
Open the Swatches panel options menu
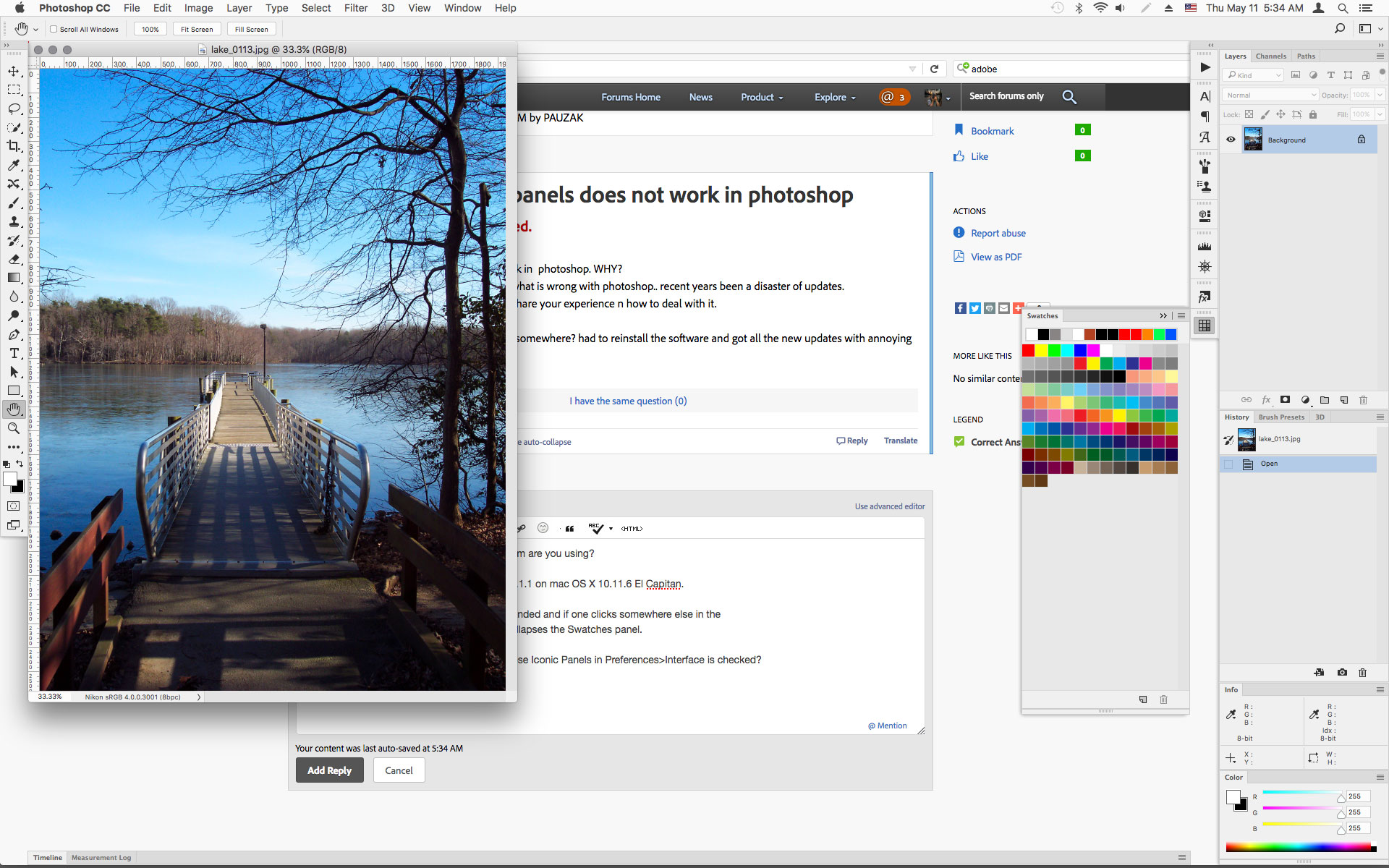(x=1181, y=316)
